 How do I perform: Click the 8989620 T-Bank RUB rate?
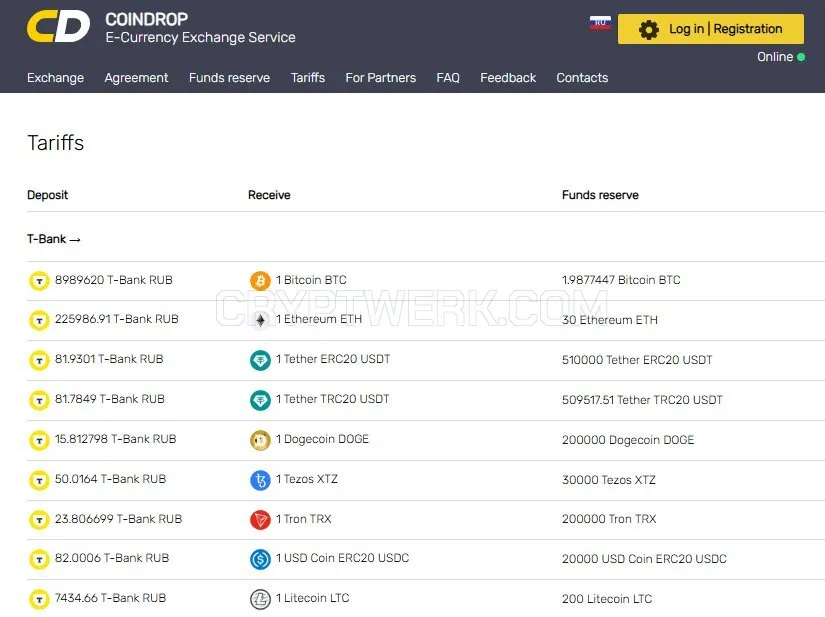pos(114,280)
